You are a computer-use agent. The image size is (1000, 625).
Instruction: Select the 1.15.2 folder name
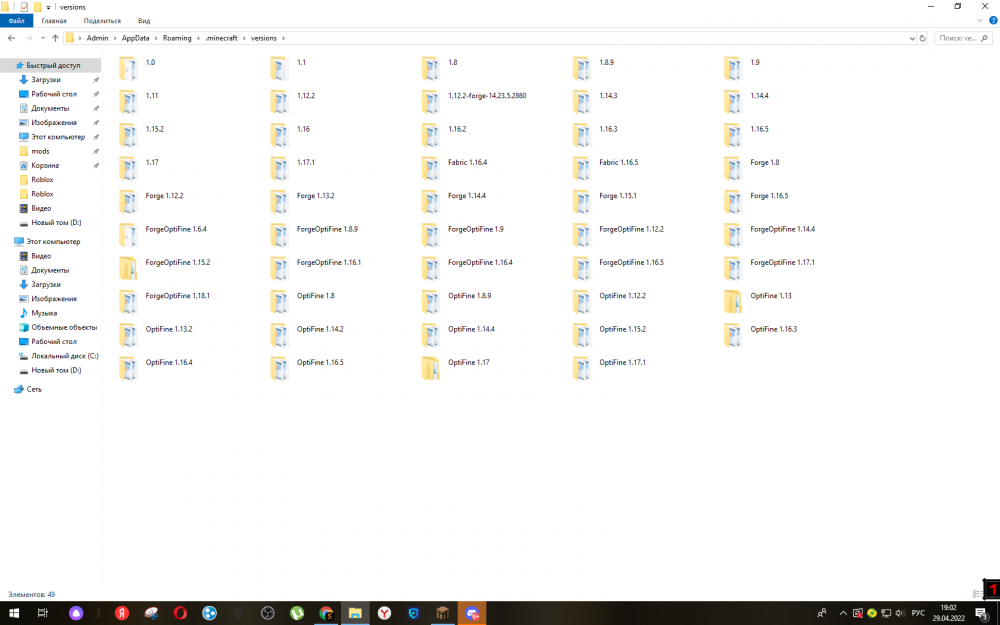pyautogui.click(x=154, y=129)
